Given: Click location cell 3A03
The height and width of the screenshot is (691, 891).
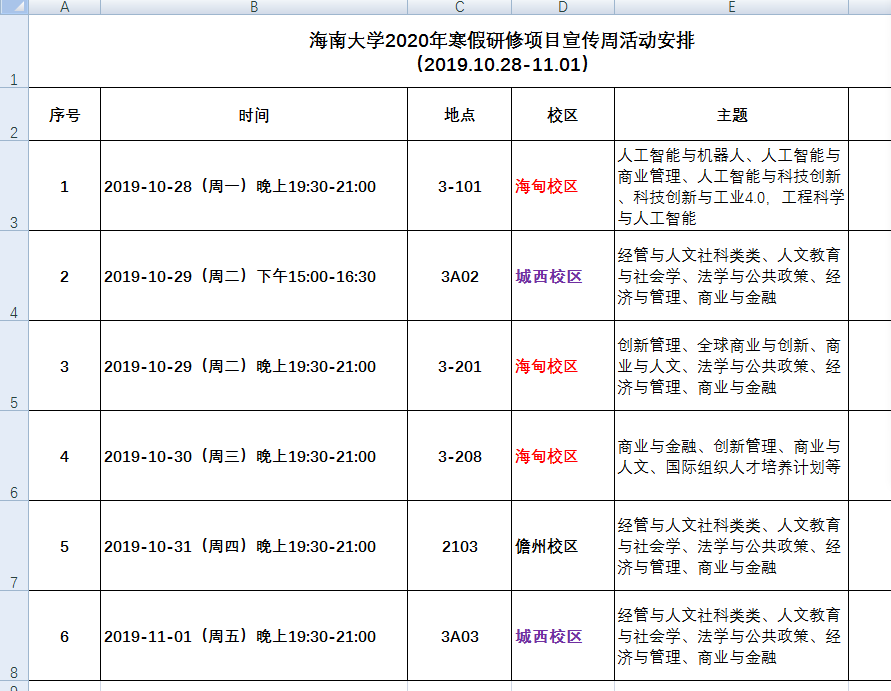Looking at the screenshot, I should 460,635.
